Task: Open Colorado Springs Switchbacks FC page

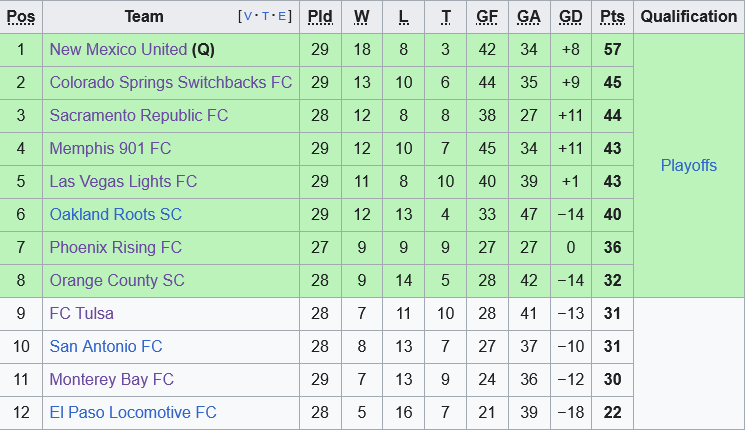Action: click(170, 82)
